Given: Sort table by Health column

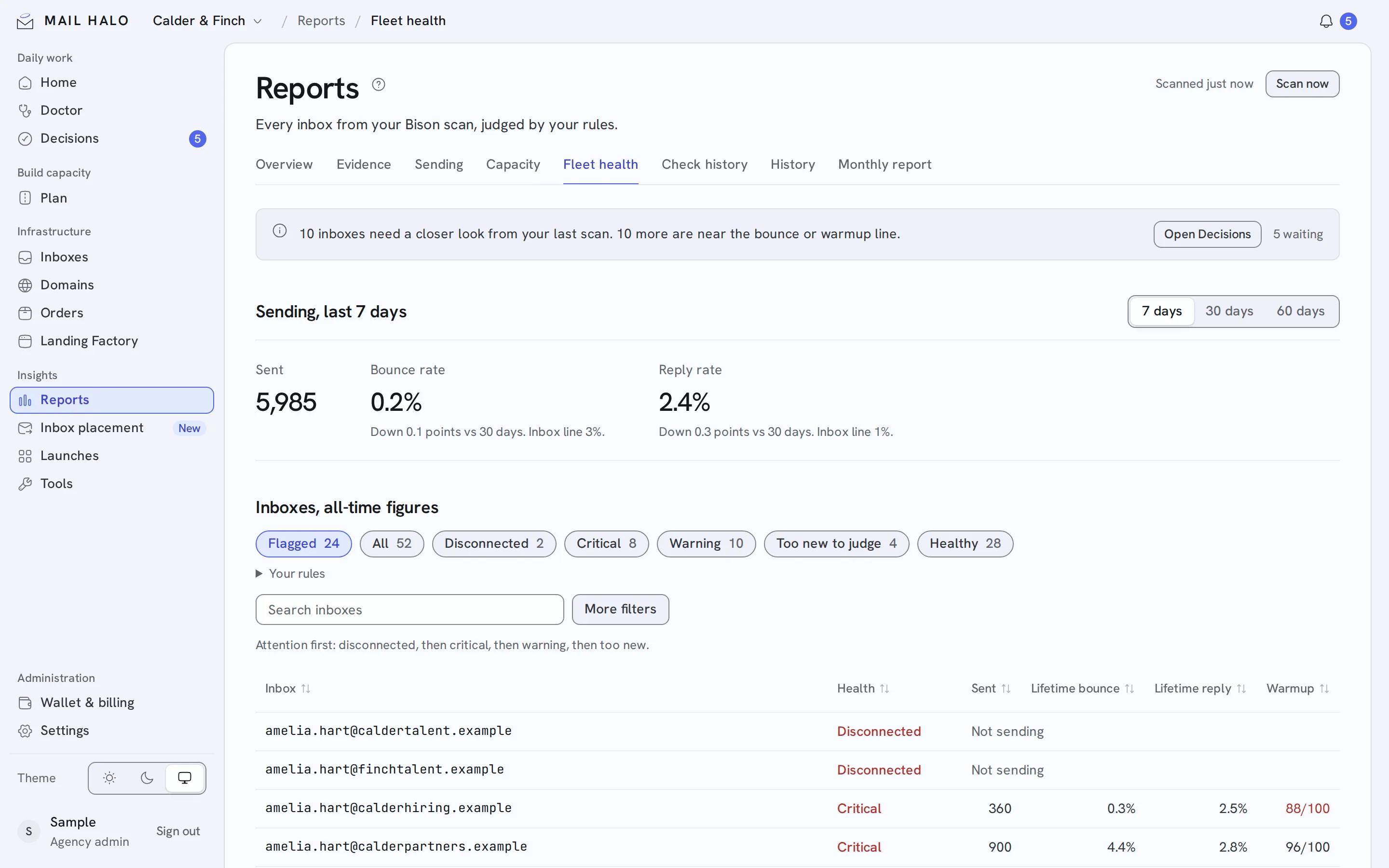Looking at the screenshot, I should click(x=863, y=688).
